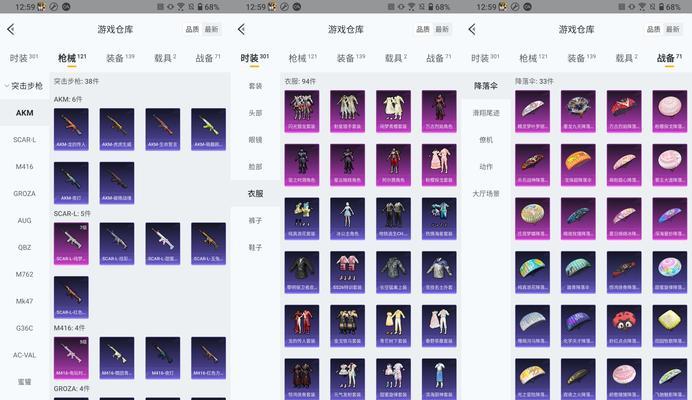Select the red and black parachute
Image resolution: width=692 pixels, height=400 pixels.
point(624,111)
